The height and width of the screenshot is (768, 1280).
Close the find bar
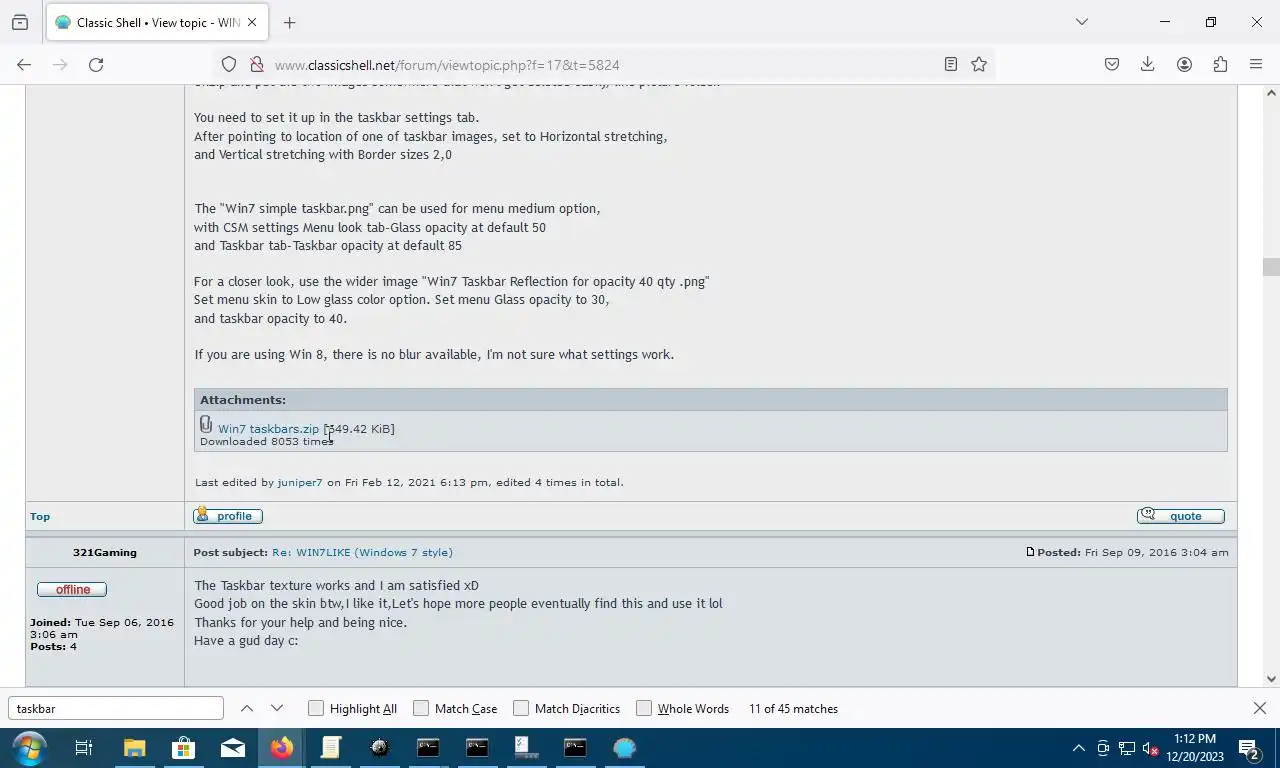1259,708
